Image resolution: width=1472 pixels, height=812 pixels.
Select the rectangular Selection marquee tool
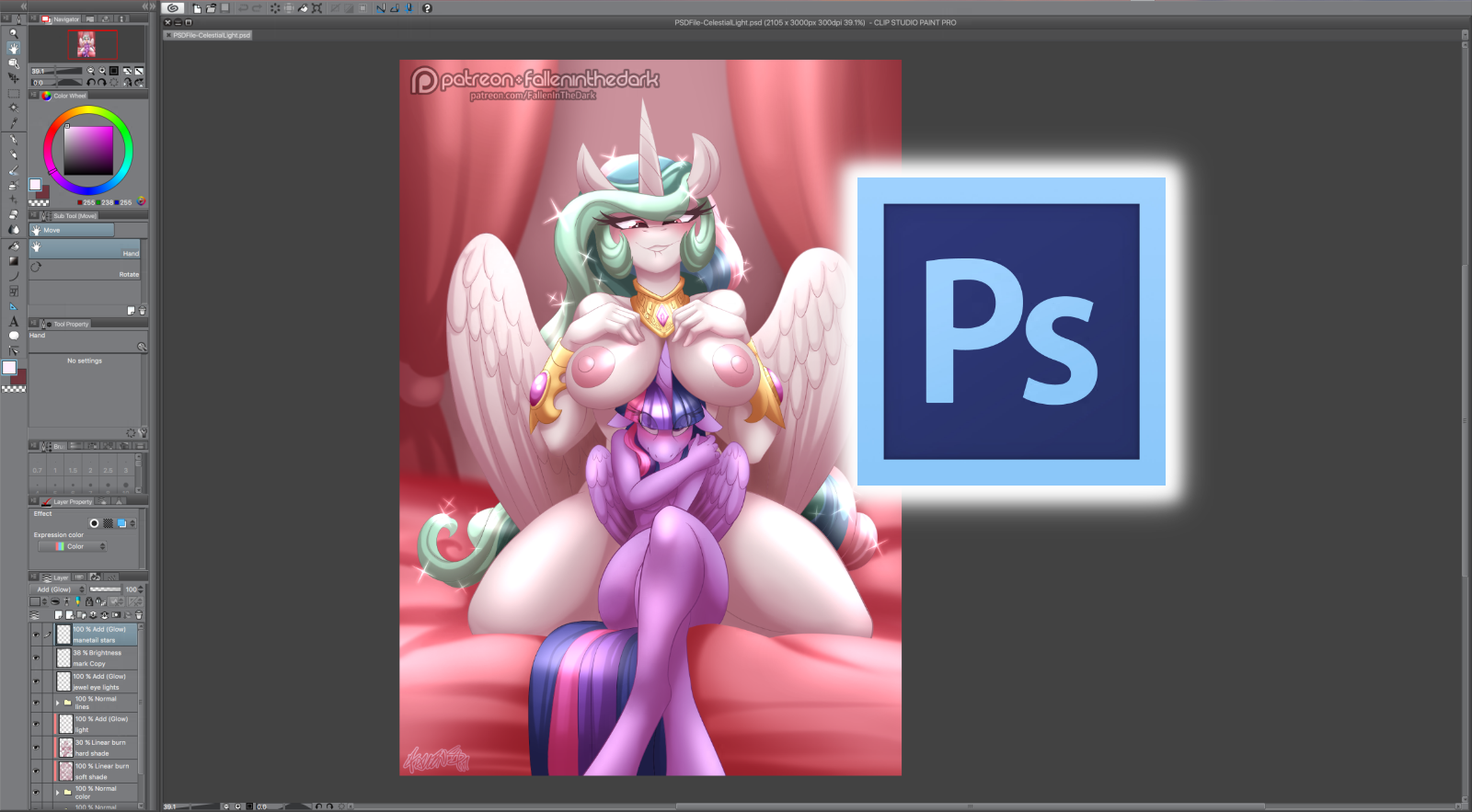tap(13, 93)
